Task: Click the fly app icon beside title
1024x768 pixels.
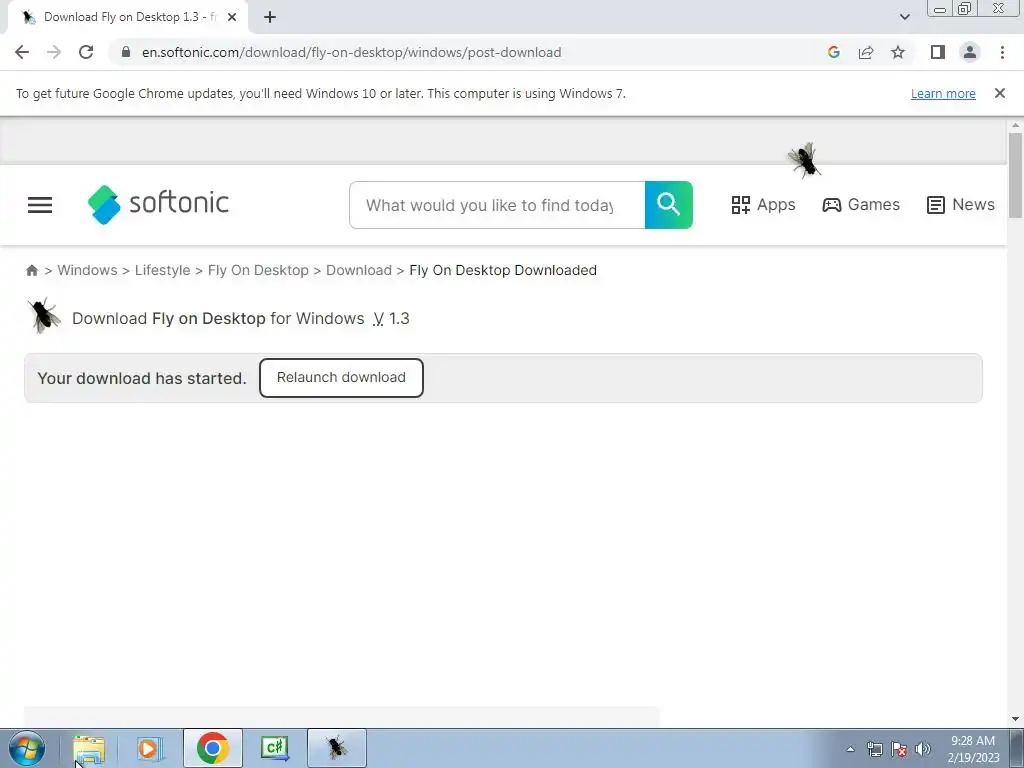Action: pos(44,316)
